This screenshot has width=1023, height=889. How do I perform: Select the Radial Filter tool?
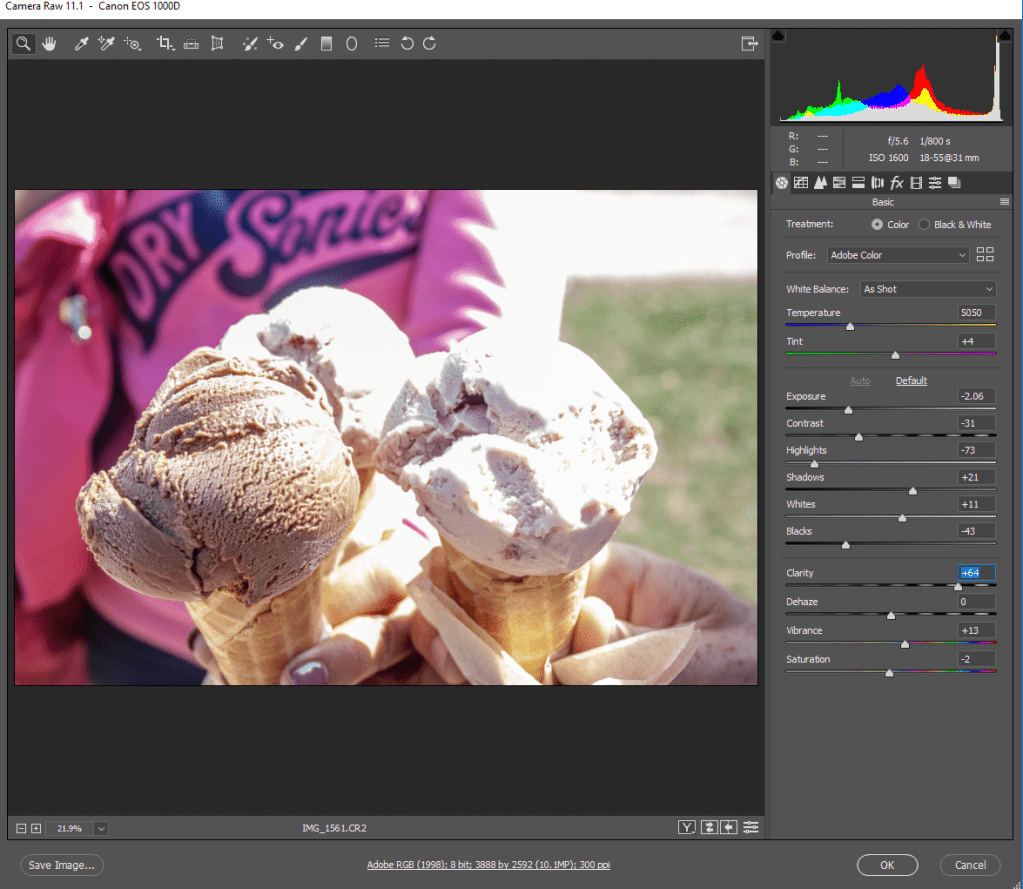point(352,44)
